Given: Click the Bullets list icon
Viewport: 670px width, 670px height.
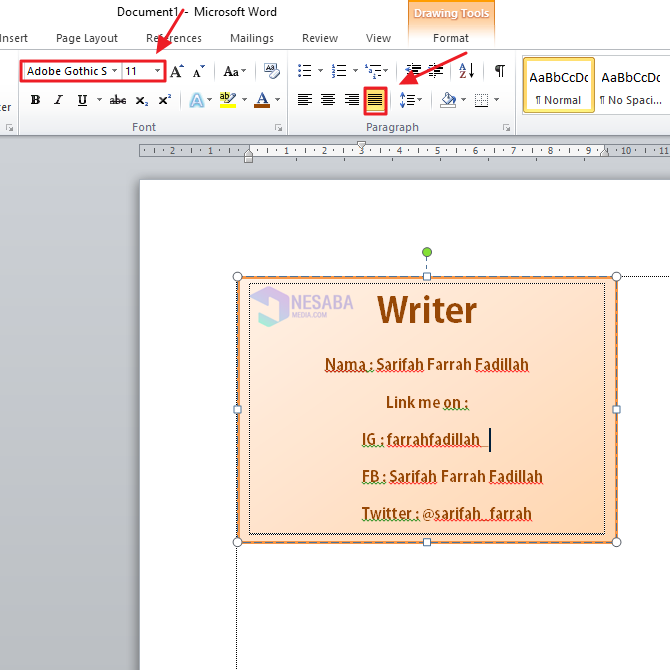Looking at the screenshot, I should tap(305, 71).
